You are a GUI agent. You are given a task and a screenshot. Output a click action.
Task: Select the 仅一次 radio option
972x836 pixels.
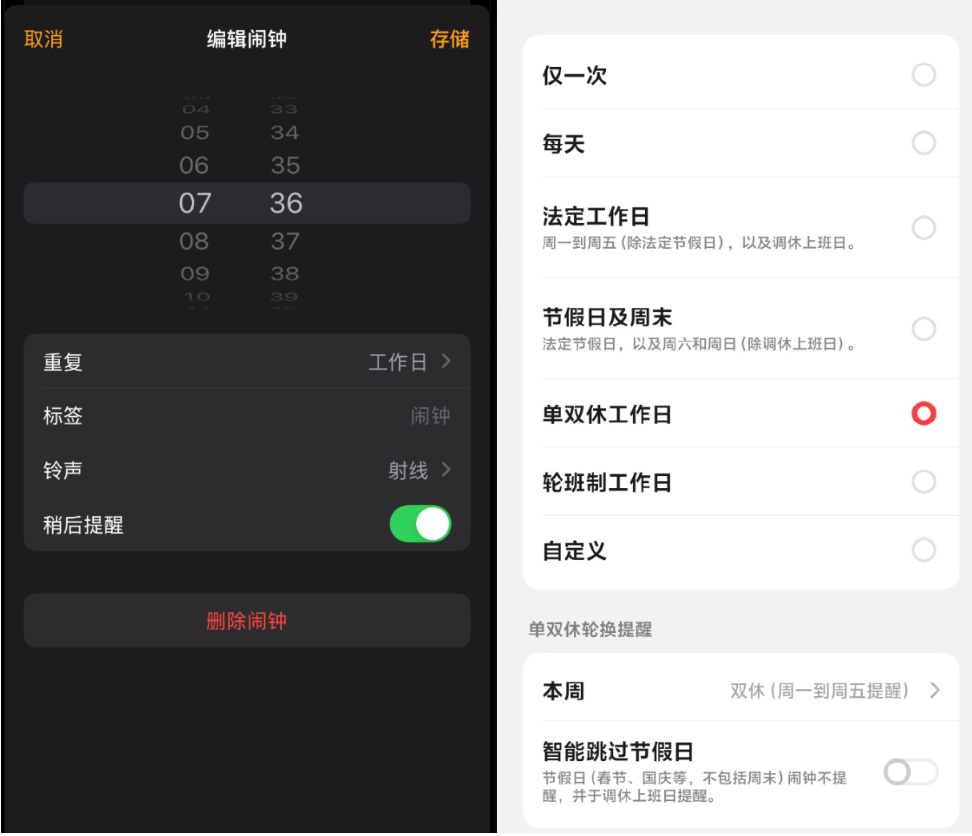924,75
